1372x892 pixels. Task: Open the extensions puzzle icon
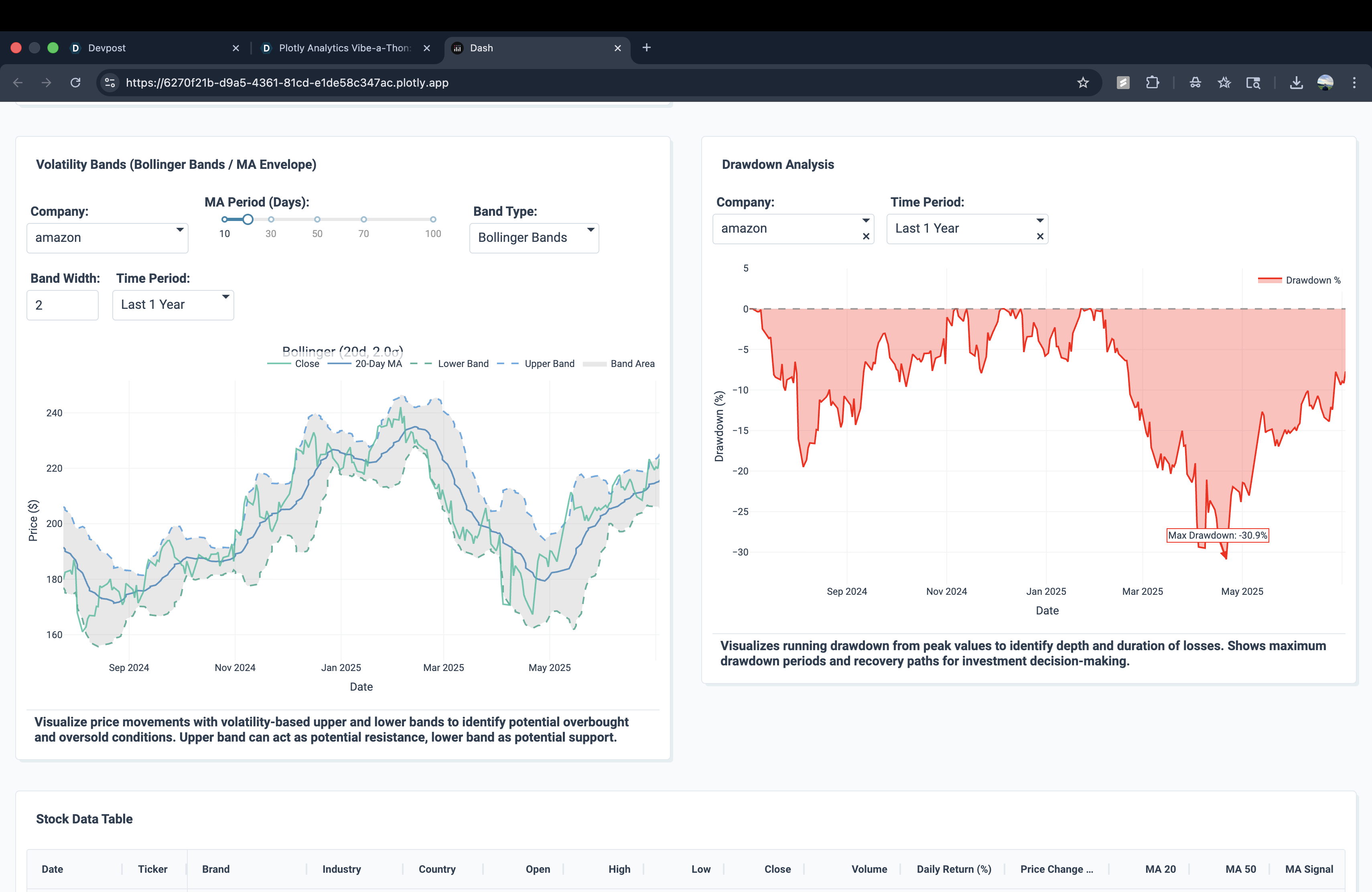pos(1152,82)
